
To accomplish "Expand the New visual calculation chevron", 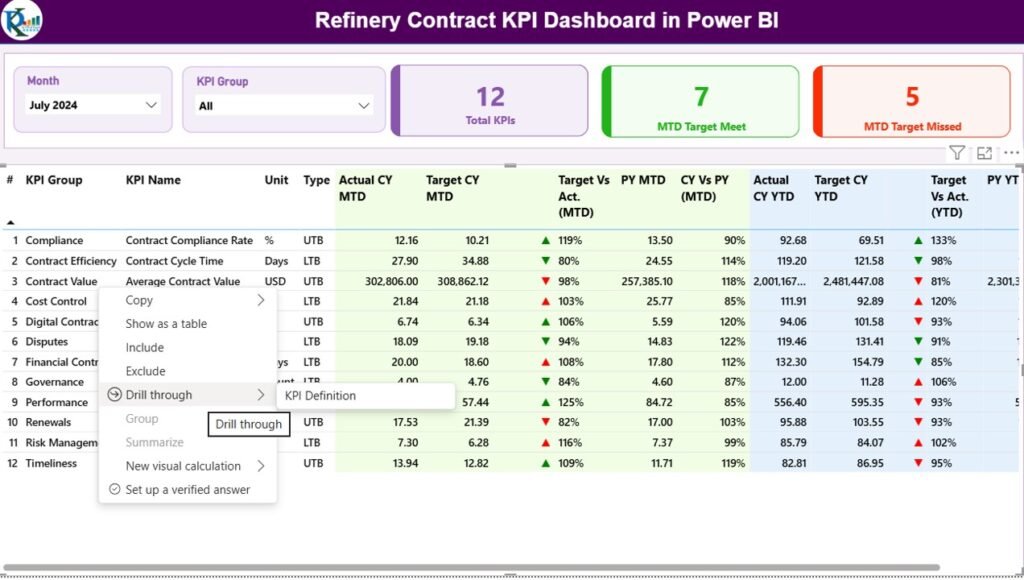I will 261,466.
